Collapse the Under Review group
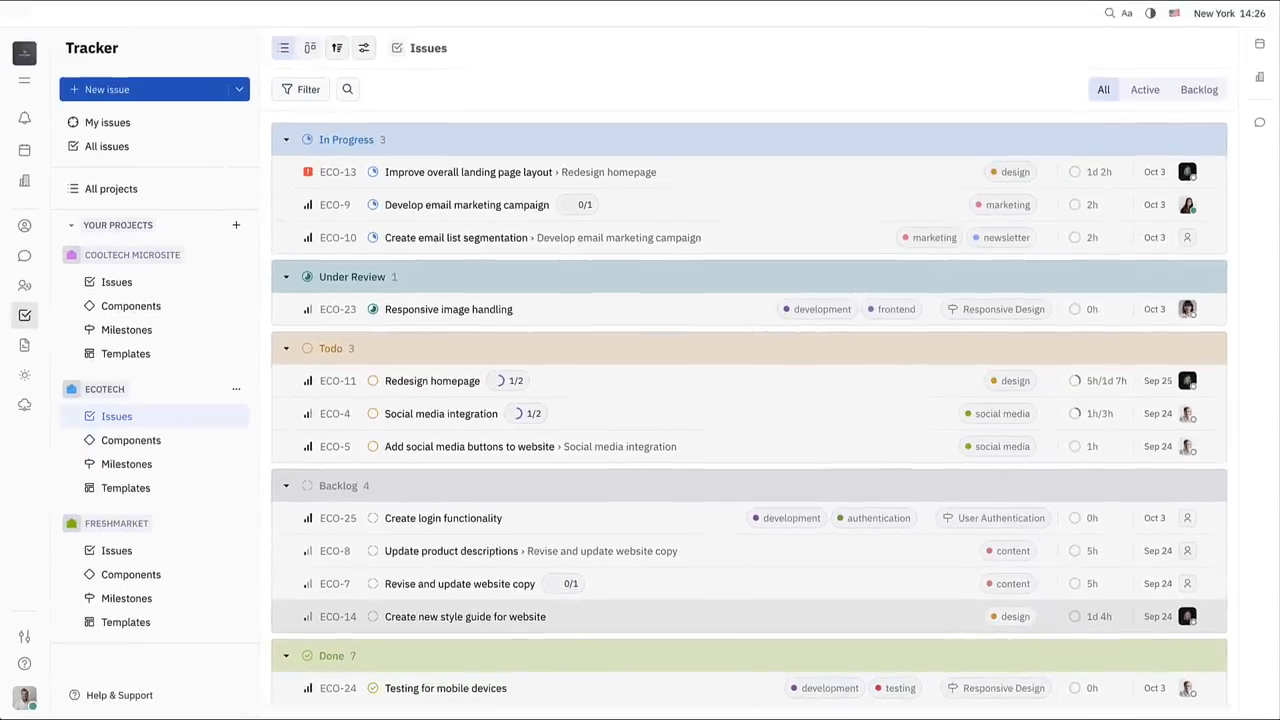 (x=286, y=277)
